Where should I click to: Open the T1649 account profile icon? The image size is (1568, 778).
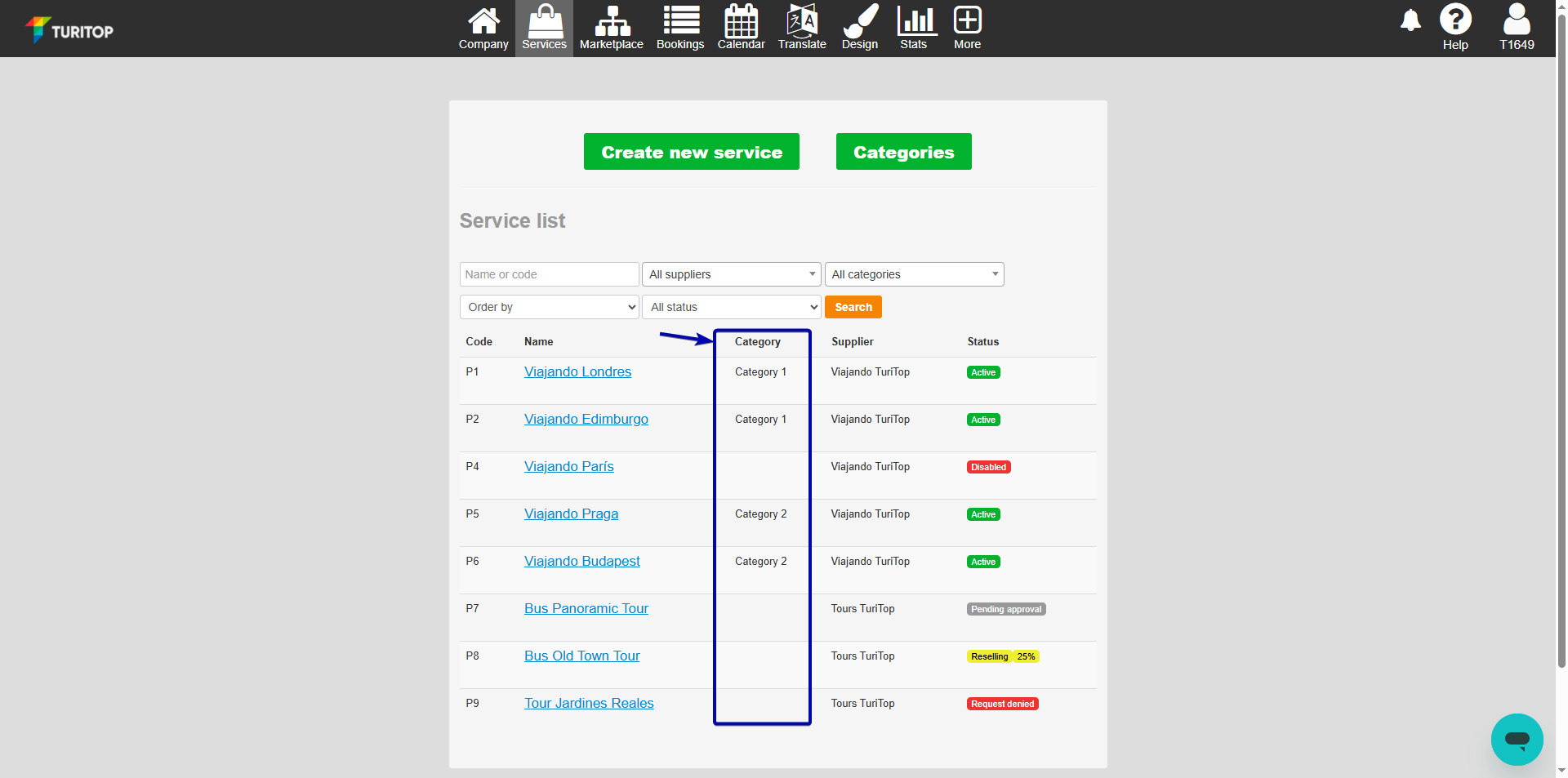pos(1517,18)
